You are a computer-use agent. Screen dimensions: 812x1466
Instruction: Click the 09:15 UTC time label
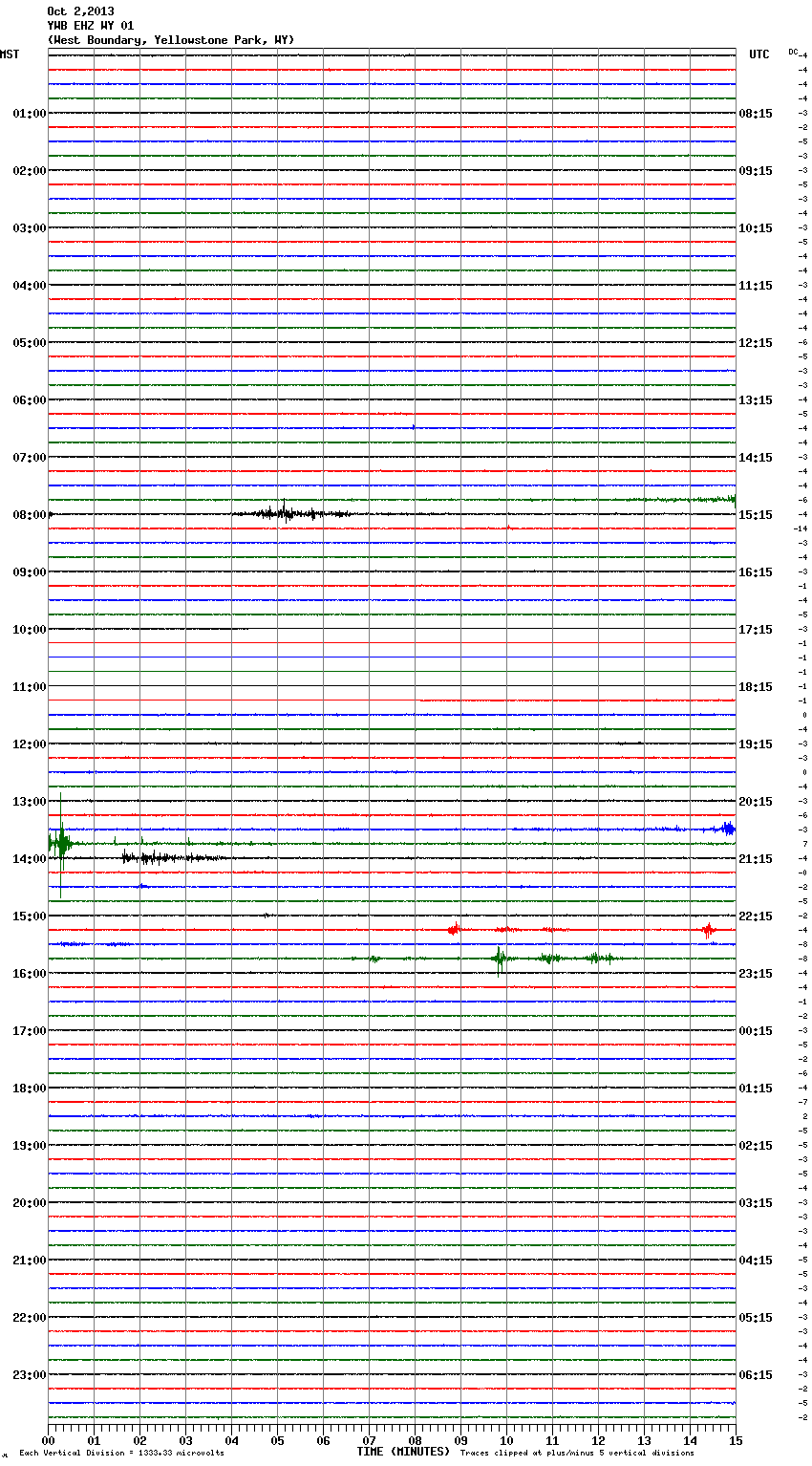pyautogui.click(x=756, y=171)
